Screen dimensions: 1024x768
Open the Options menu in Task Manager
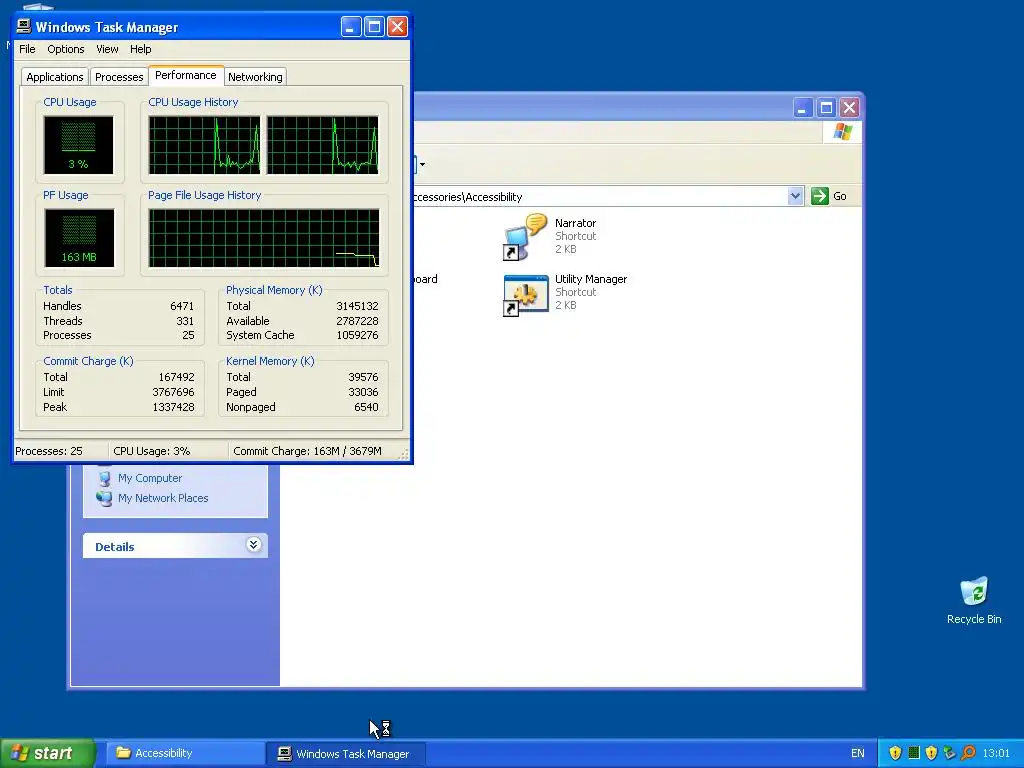[x=65, y=49]
